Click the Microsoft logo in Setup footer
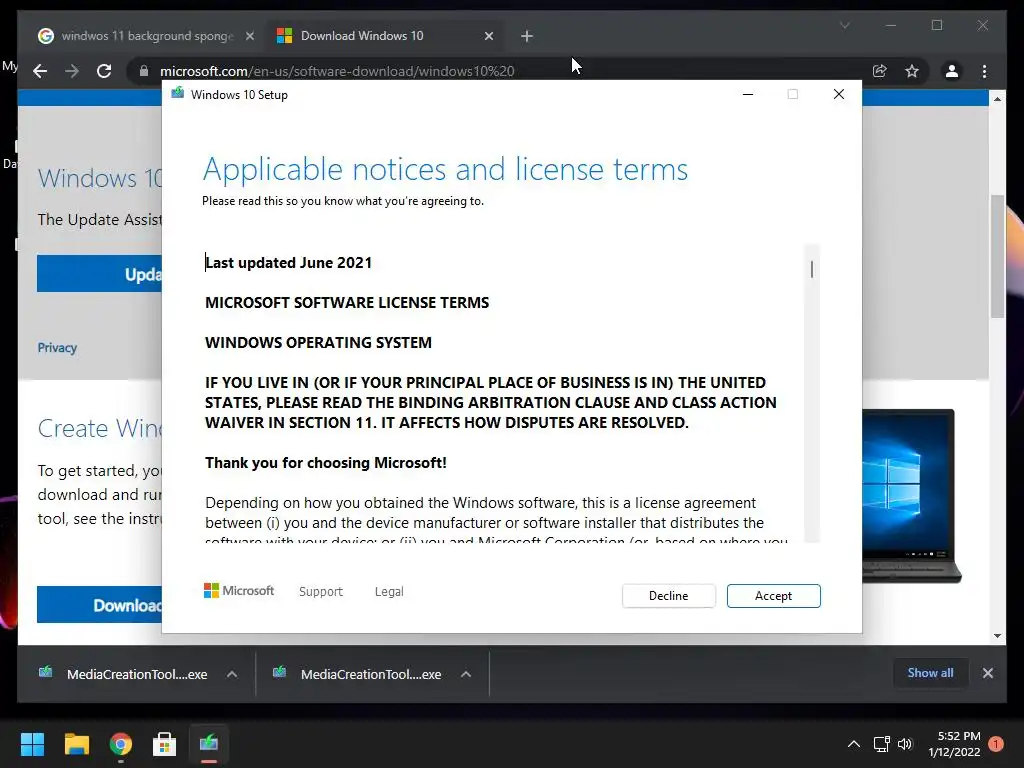This screenshot has height=768, width=1024. point(239,590)
